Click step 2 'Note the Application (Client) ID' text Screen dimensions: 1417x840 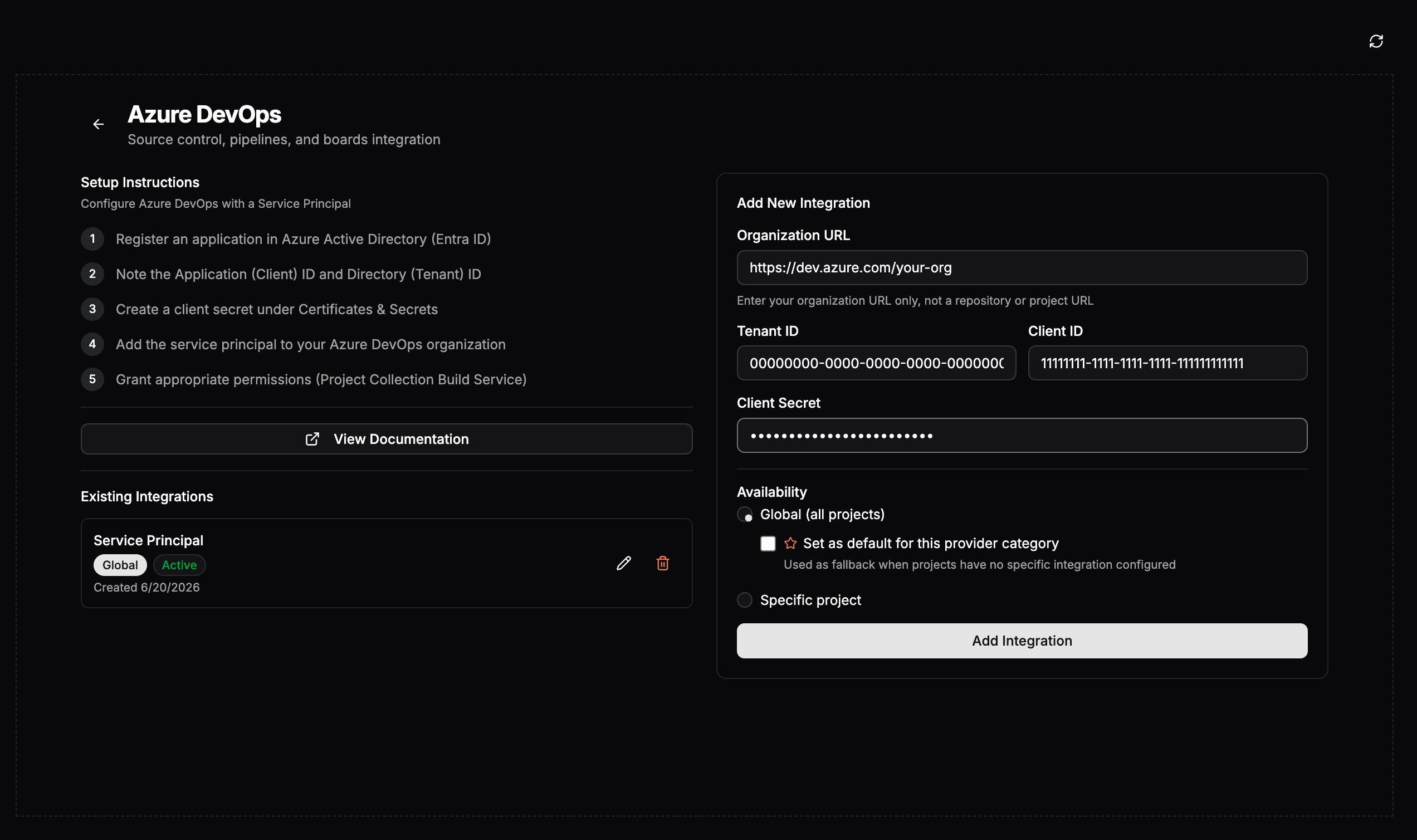(x=298, y=275)
